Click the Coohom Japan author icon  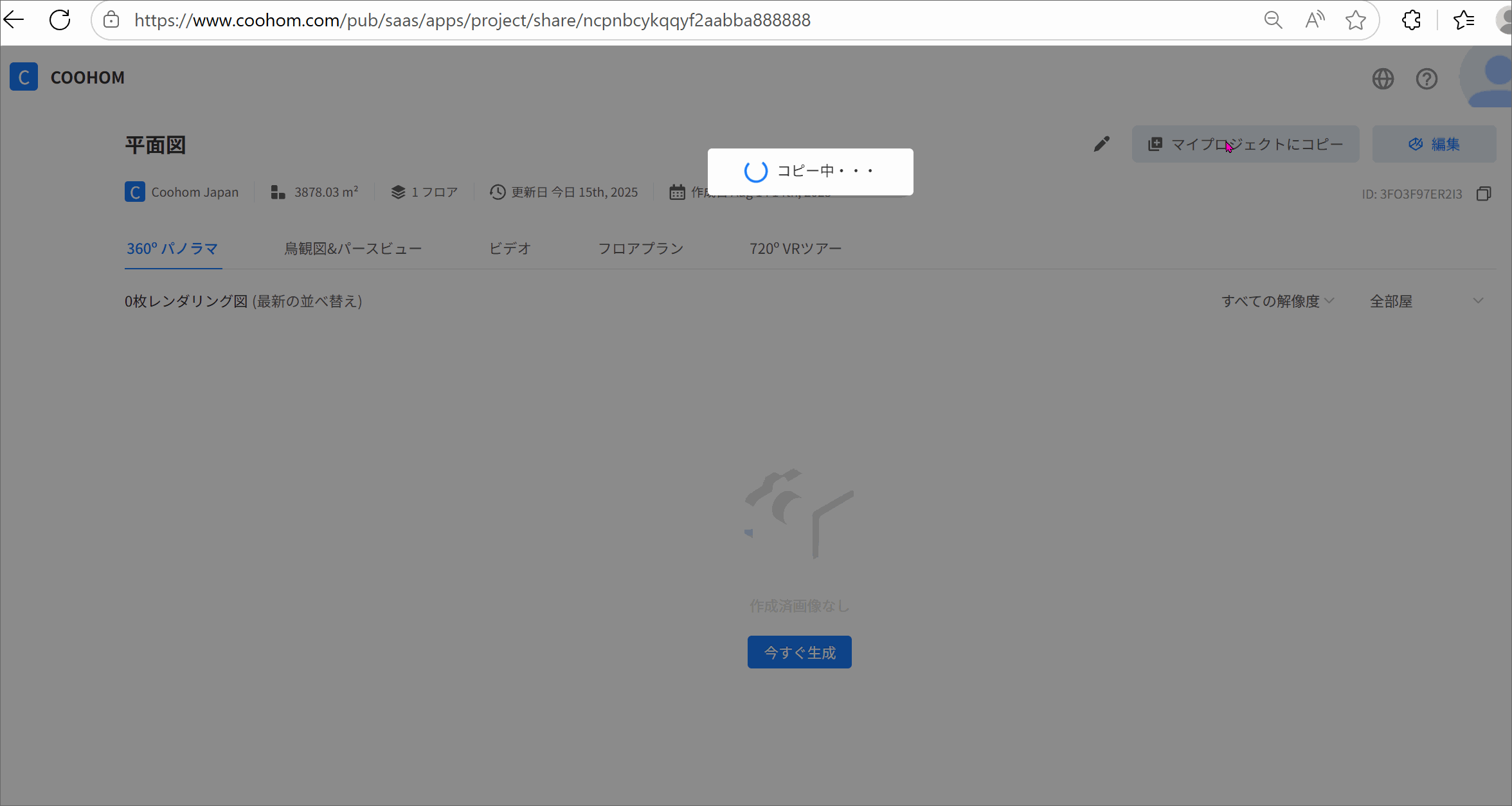[135, 192]
